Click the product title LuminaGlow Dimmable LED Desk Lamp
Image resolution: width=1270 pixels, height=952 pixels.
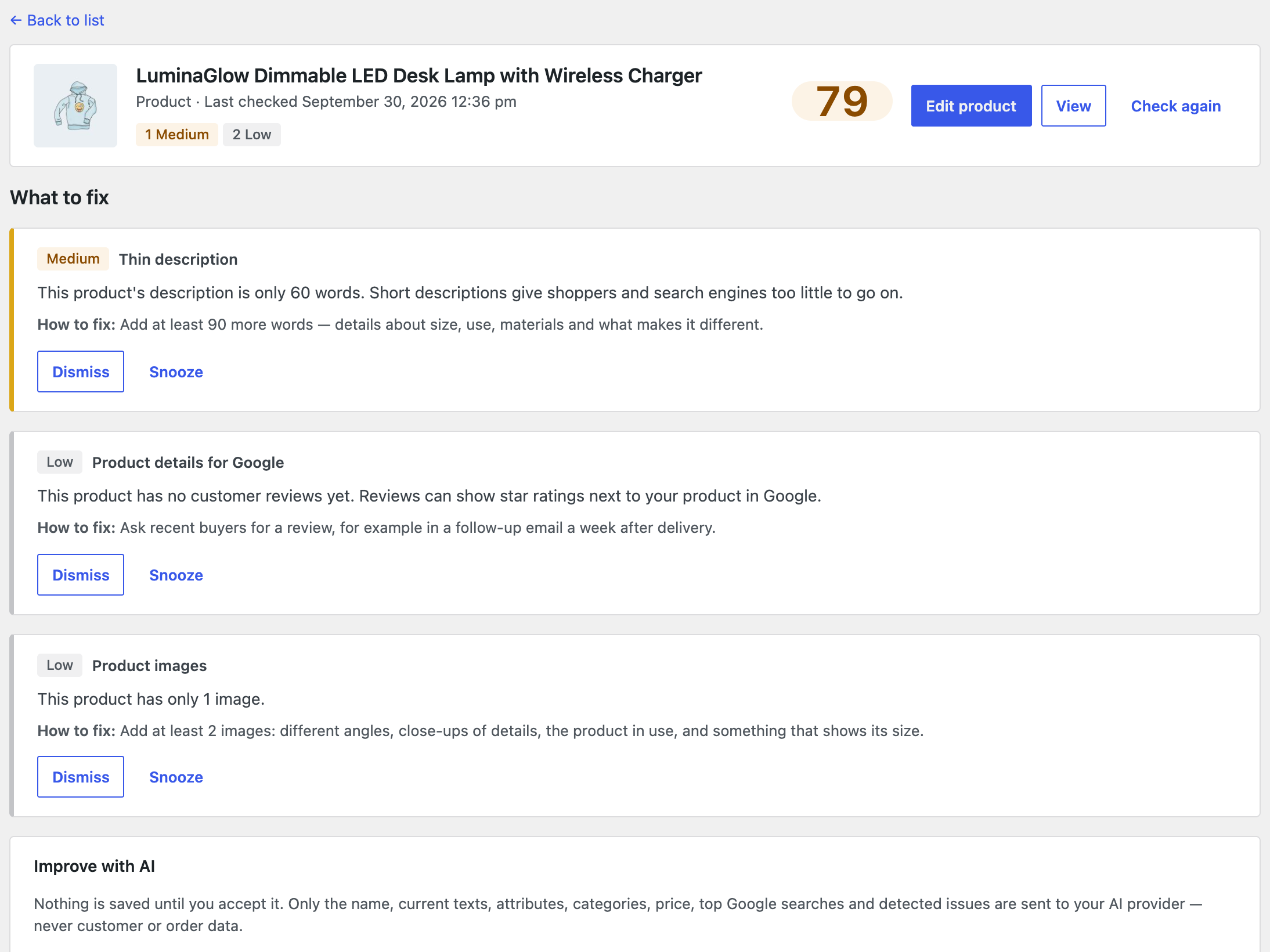click(x=419, y=75)
